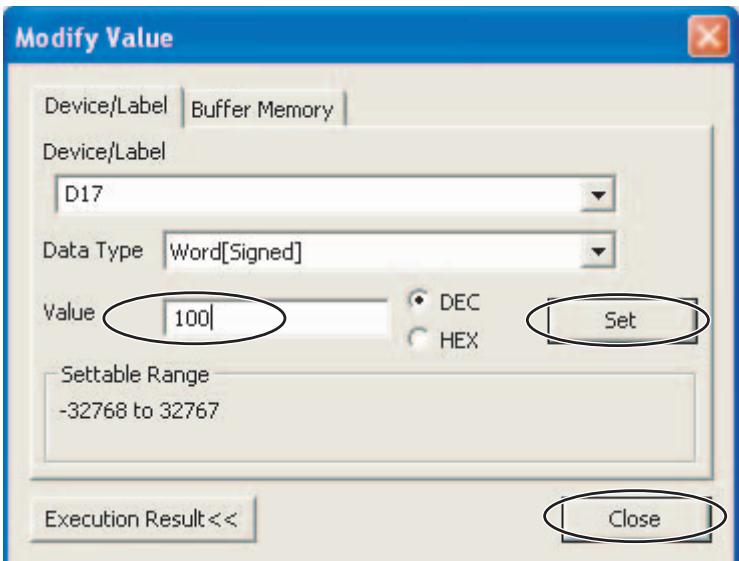Click the Set button

tap(622, 321)
